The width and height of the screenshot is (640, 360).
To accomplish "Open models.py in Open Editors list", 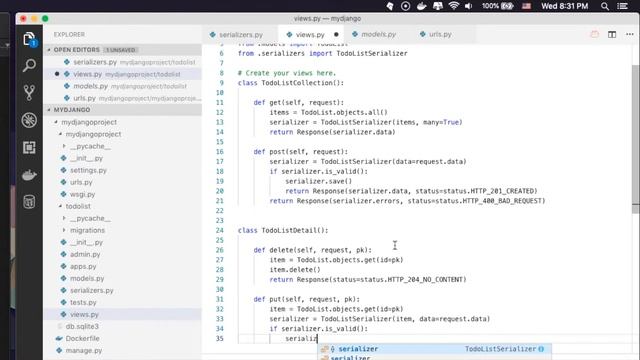I will [122, 86].
